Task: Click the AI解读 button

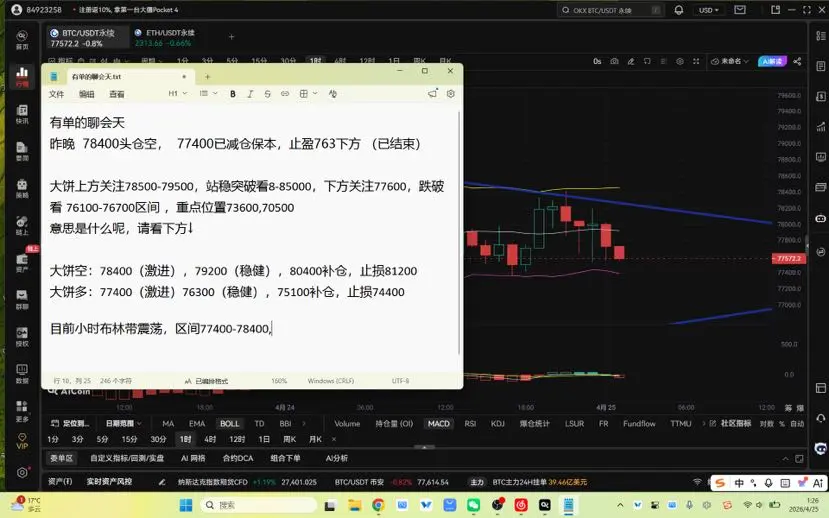Action: [772, 61]
